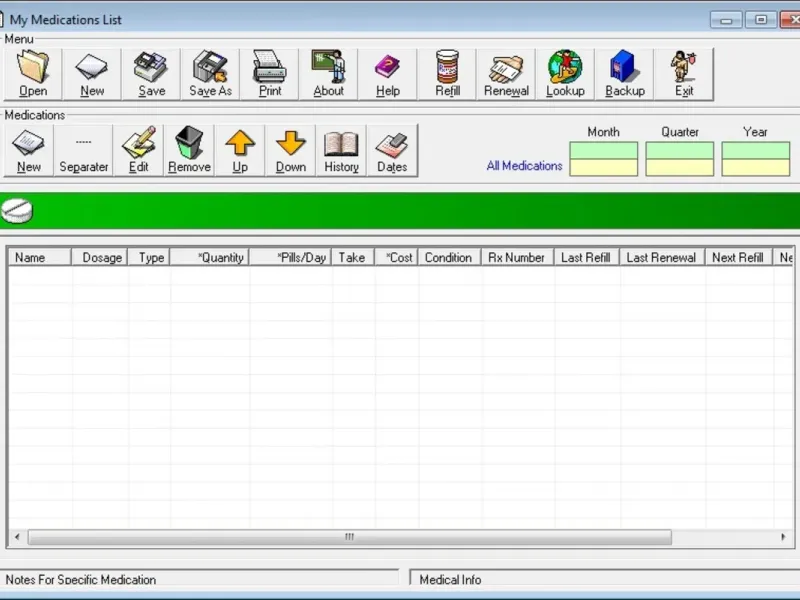Create a new list with Menu New icon

(x=92, y=74)
